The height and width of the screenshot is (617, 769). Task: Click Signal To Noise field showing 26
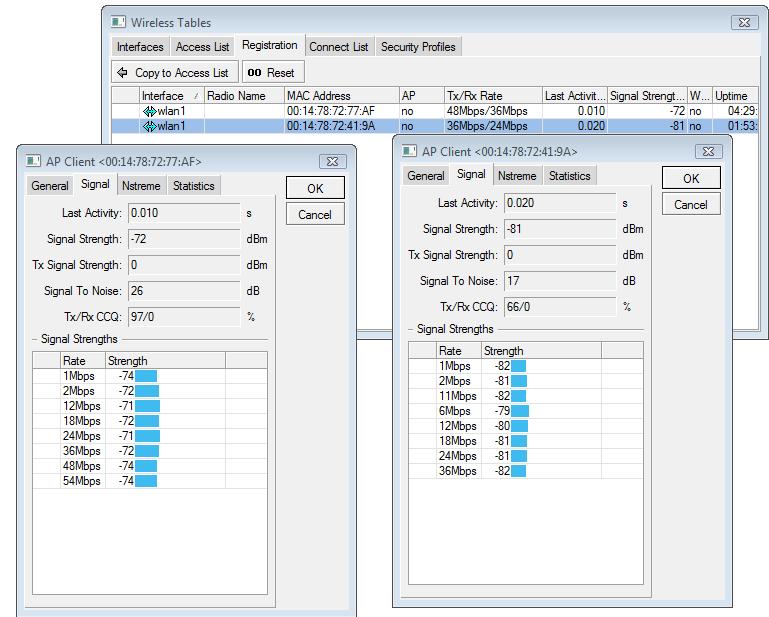tap(184, 291)
